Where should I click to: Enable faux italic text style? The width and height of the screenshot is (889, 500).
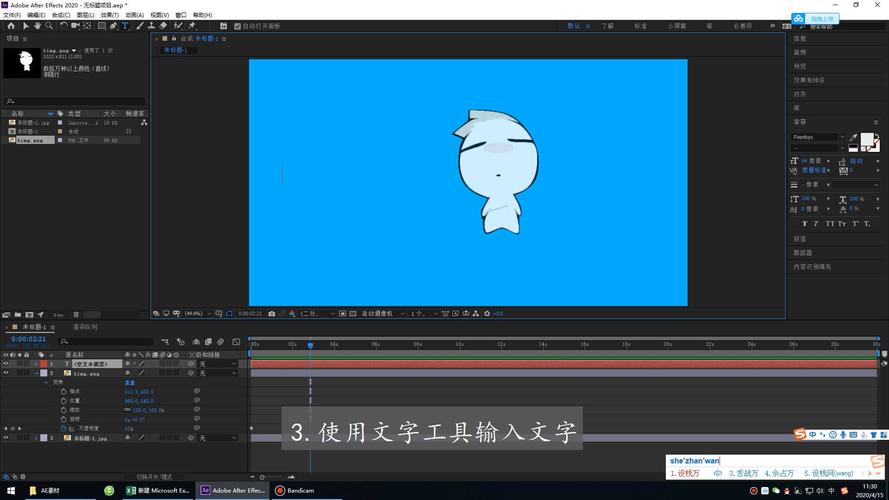[x=816, y=224]
